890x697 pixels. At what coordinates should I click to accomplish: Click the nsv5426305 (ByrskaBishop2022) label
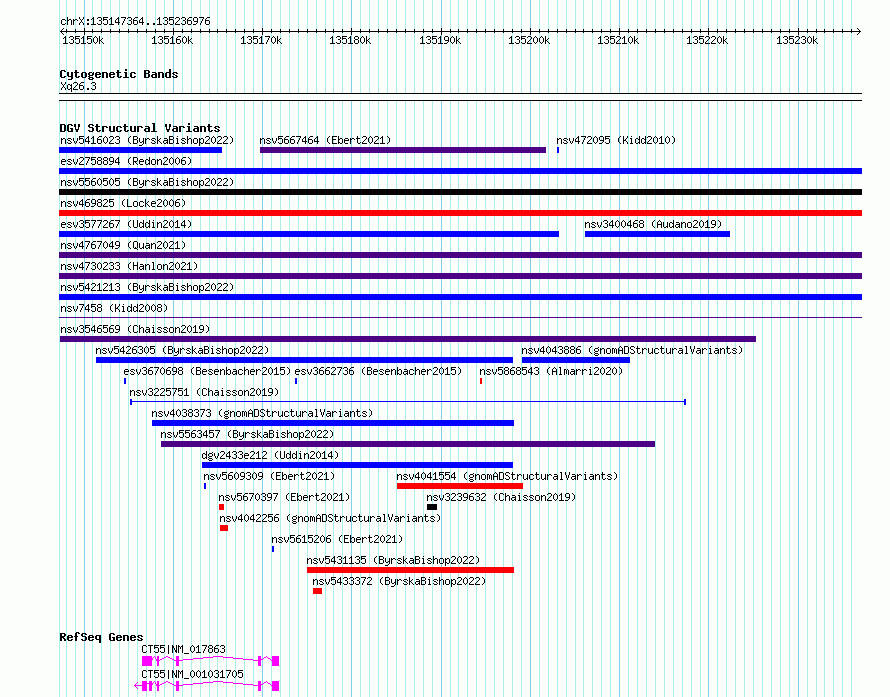182,350
